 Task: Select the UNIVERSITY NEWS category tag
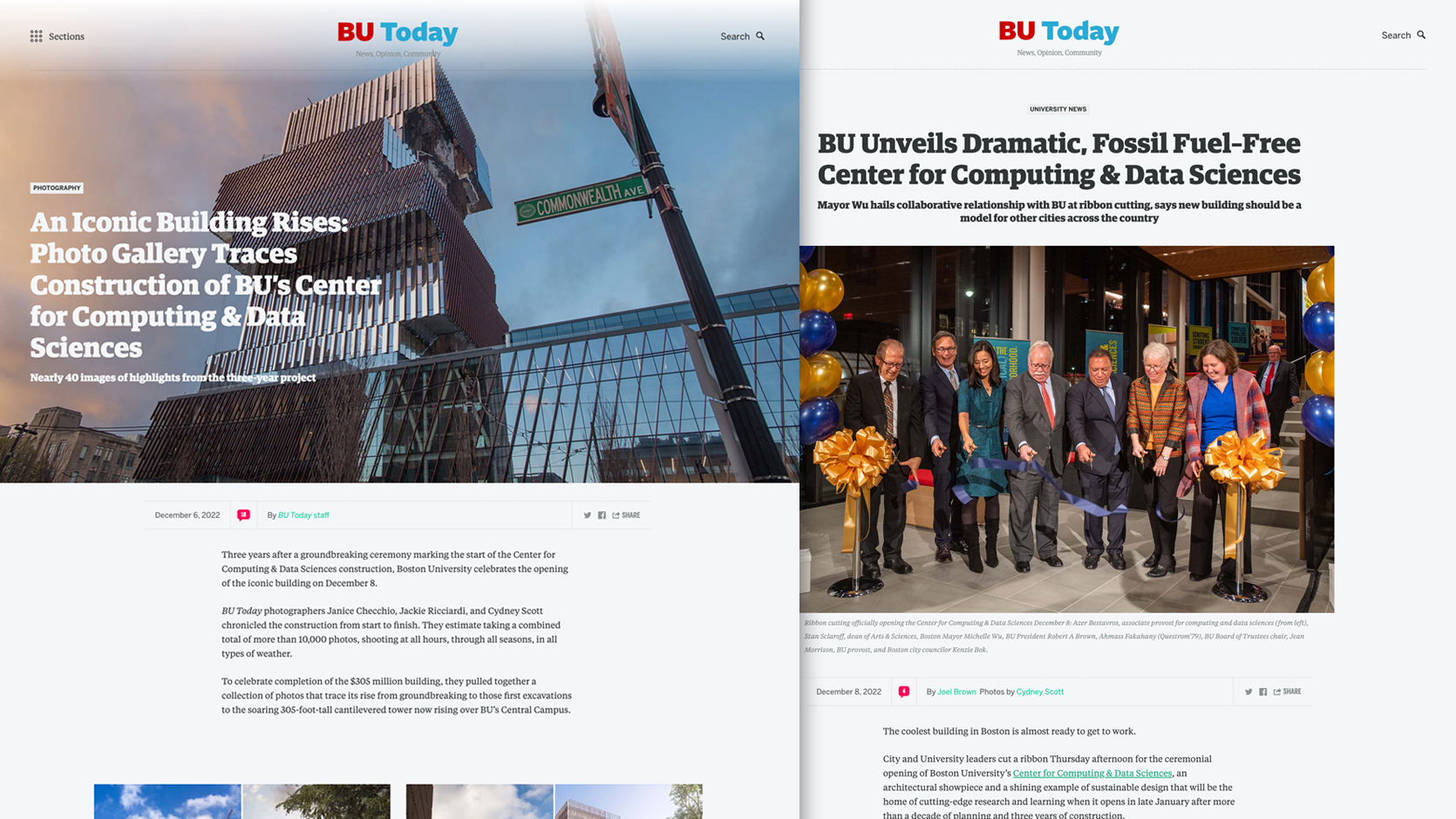[x=1058, y=109]
